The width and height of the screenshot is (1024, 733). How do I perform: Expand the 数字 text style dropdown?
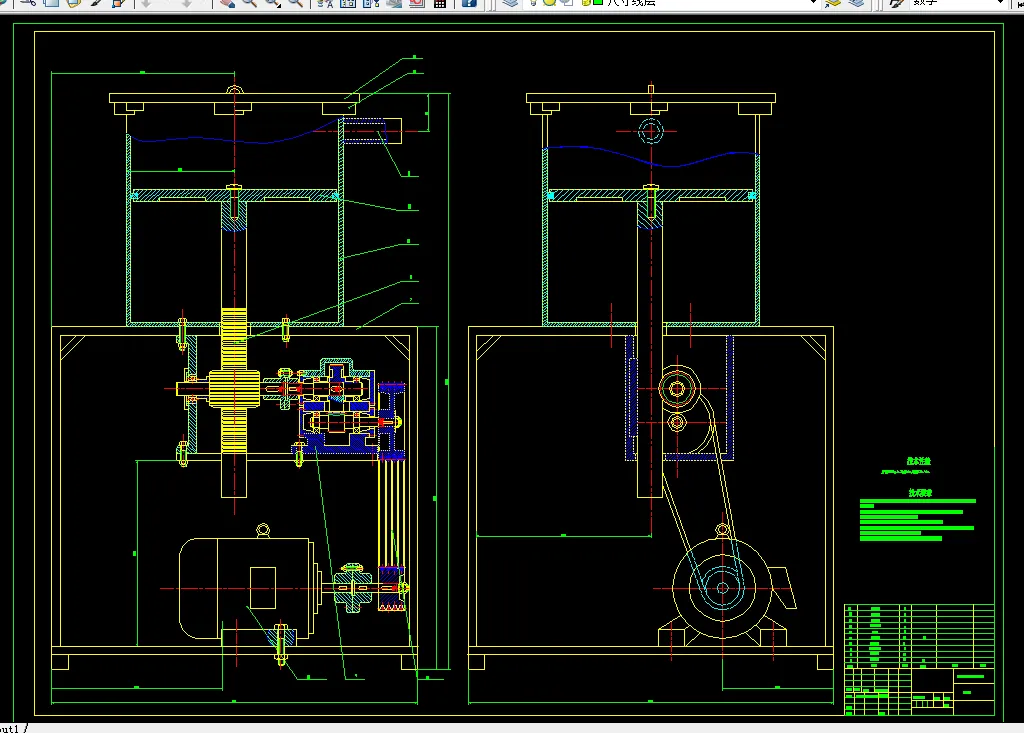(1000, 3)
